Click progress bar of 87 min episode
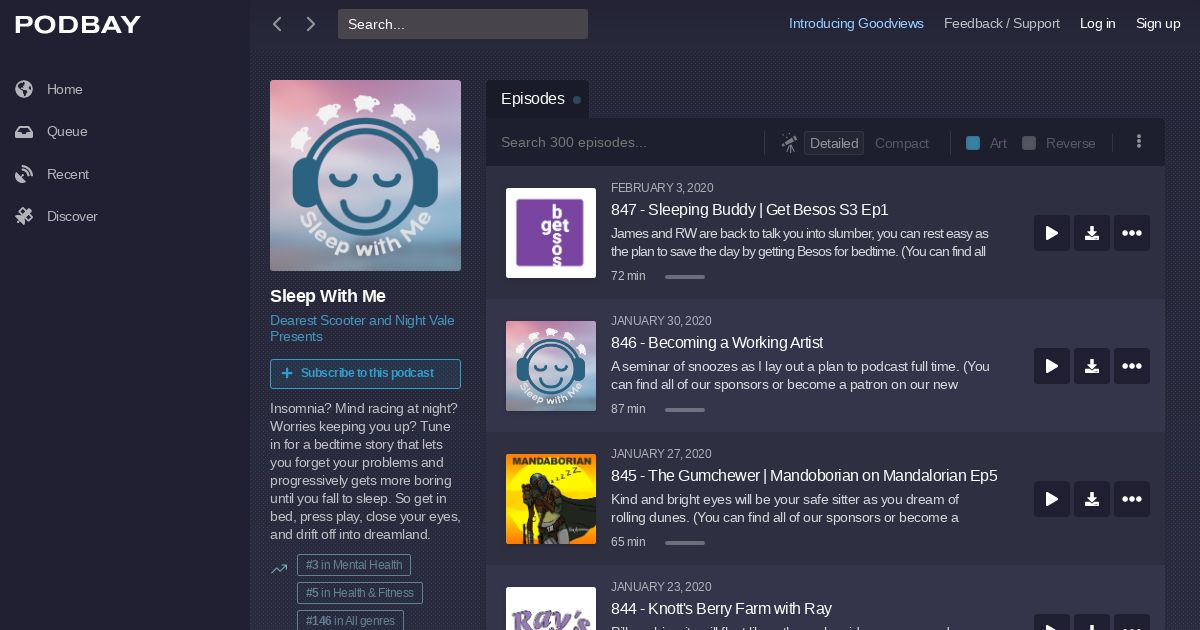 (685, 410)
